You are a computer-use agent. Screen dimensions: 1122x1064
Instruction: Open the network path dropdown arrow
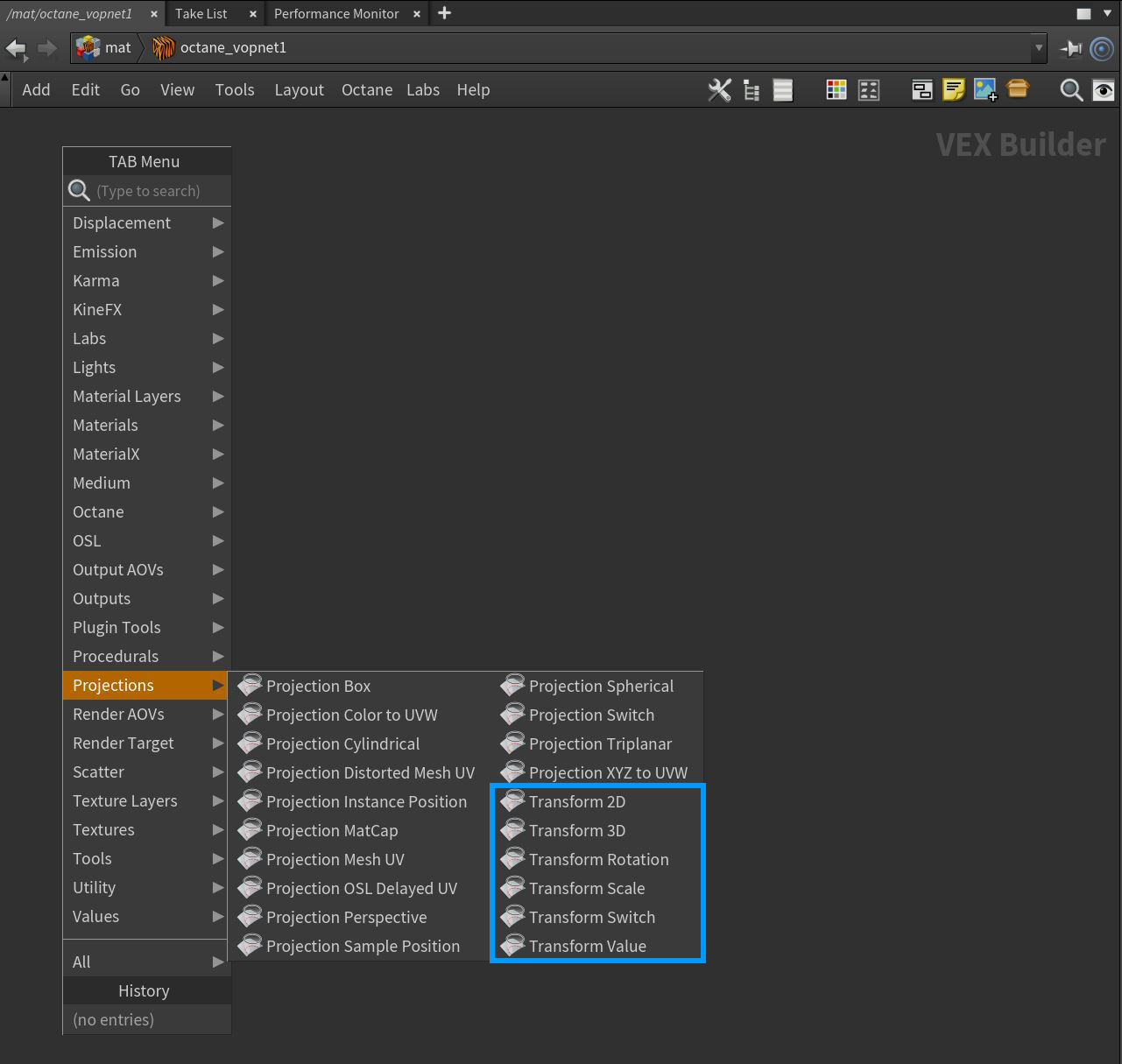[x=1039, y=48]
